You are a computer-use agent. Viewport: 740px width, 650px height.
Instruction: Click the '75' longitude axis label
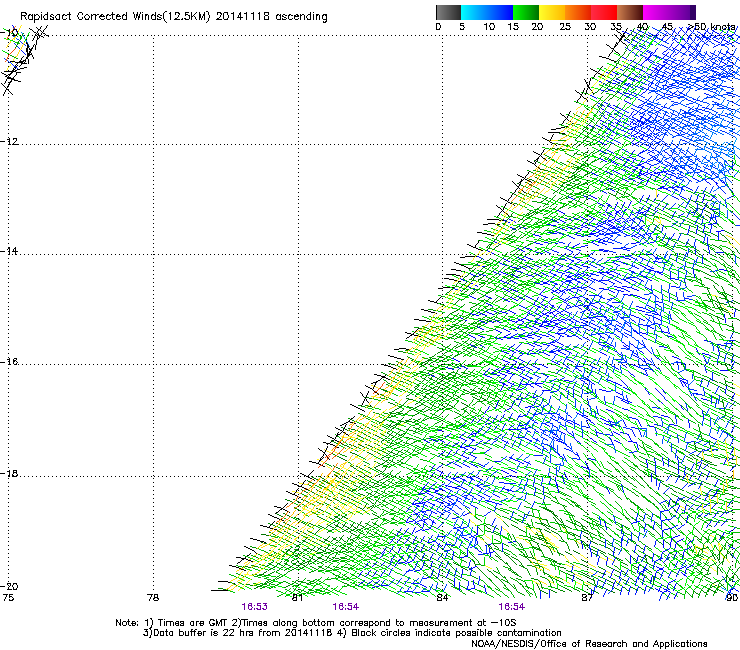[8, 598]
